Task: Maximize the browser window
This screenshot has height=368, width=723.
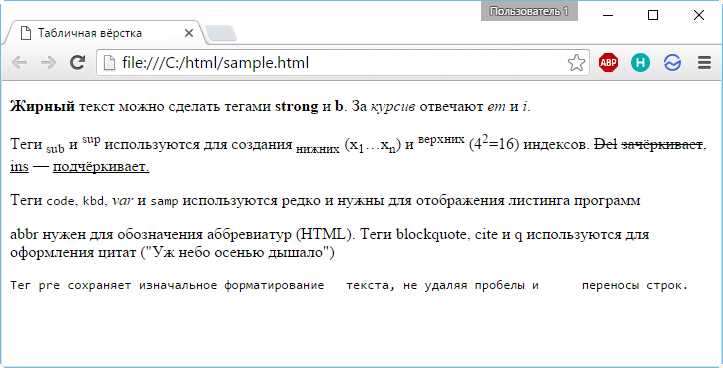Action: [x=653, y=15]
